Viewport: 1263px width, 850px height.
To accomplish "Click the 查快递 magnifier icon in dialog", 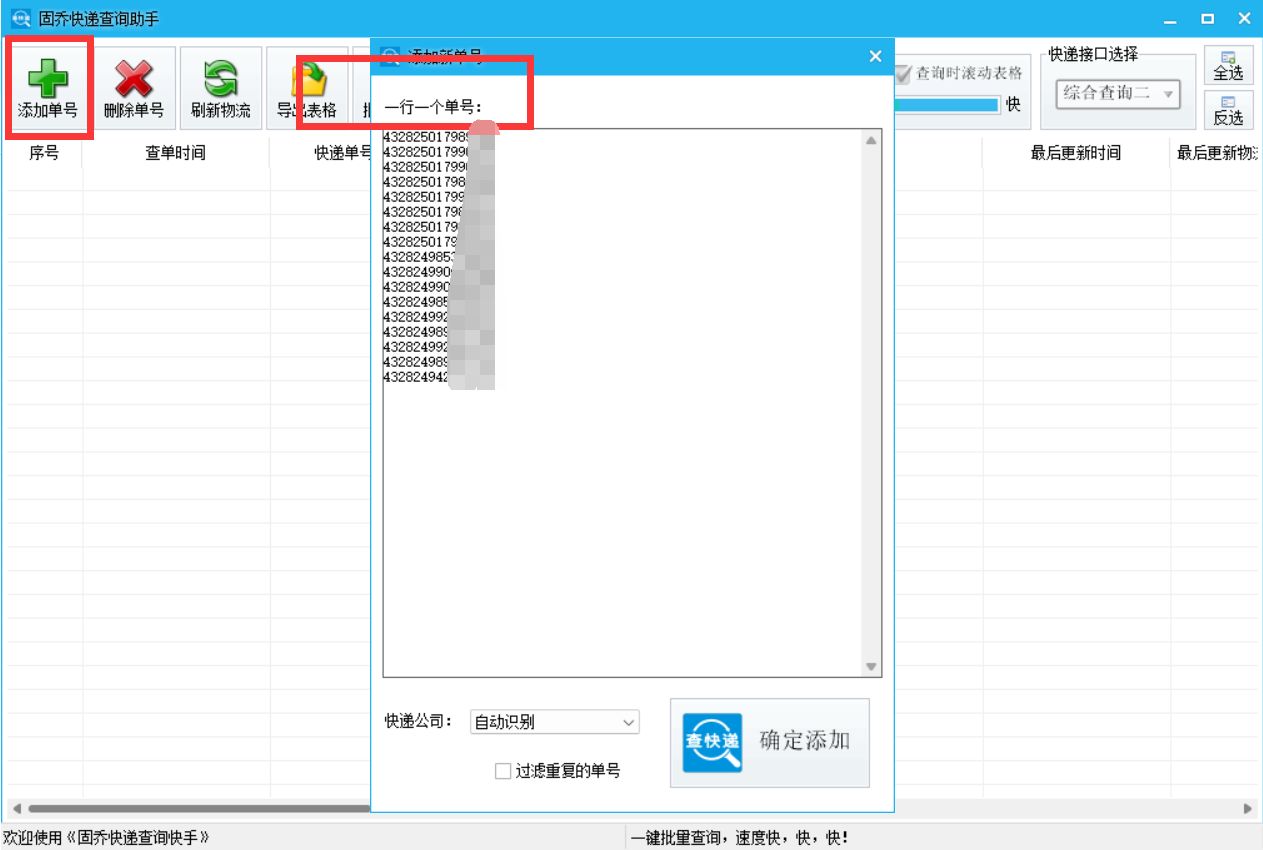I will tap(712, 743).
